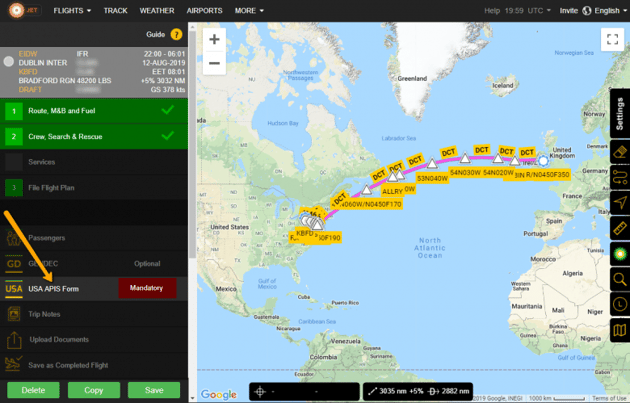
Task: Click the ALLRY waypoint label
Action: [392, 191]
